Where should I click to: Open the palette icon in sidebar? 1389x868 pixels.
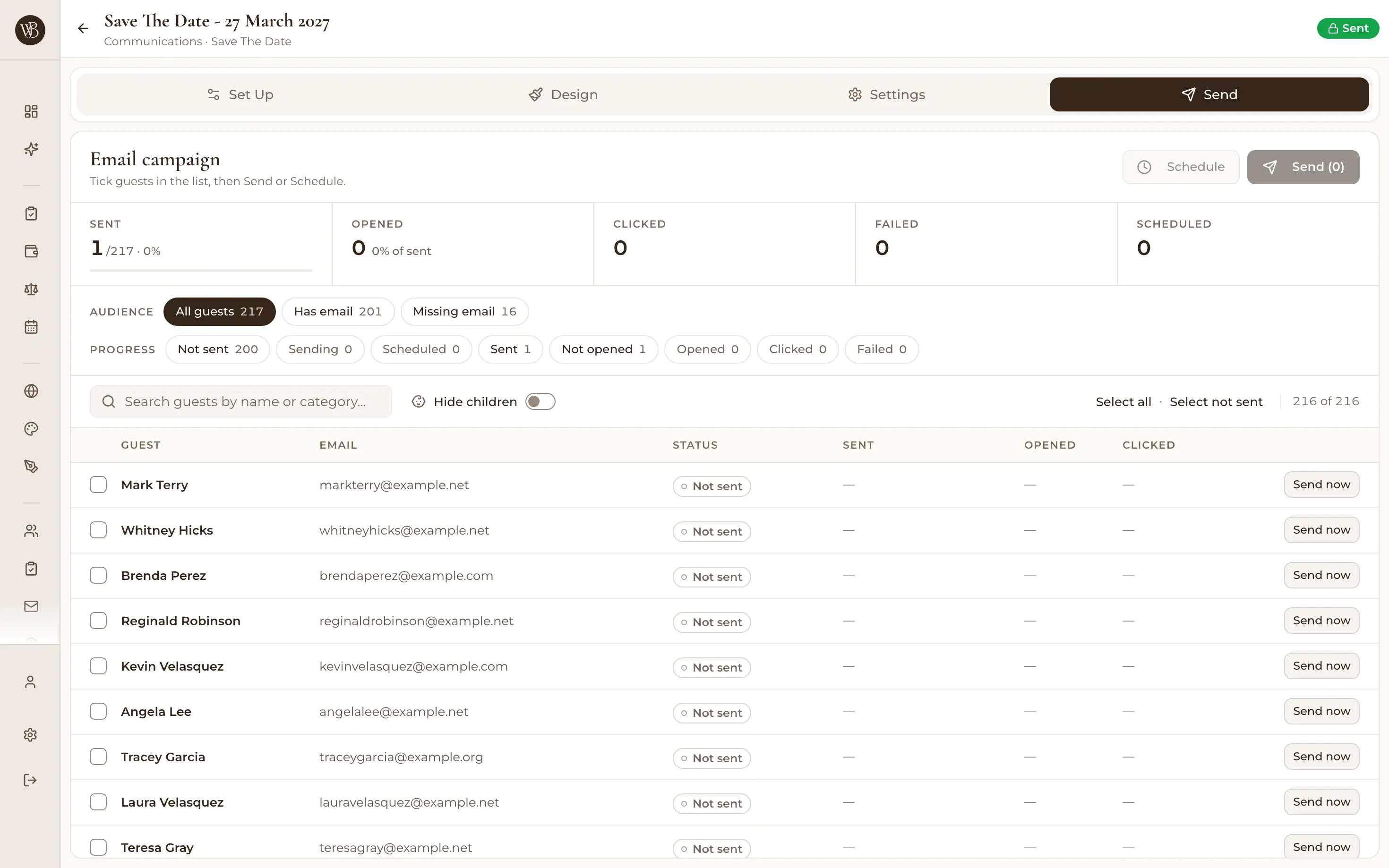[x=31, y=429]
